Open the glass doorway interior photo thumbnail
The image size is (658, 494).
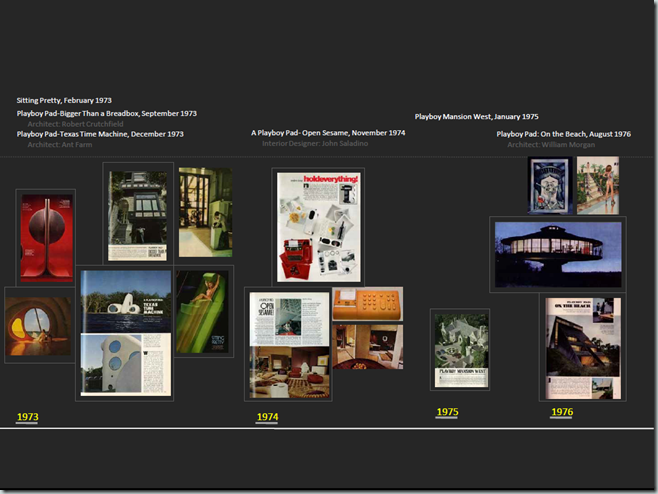(205, 212)
